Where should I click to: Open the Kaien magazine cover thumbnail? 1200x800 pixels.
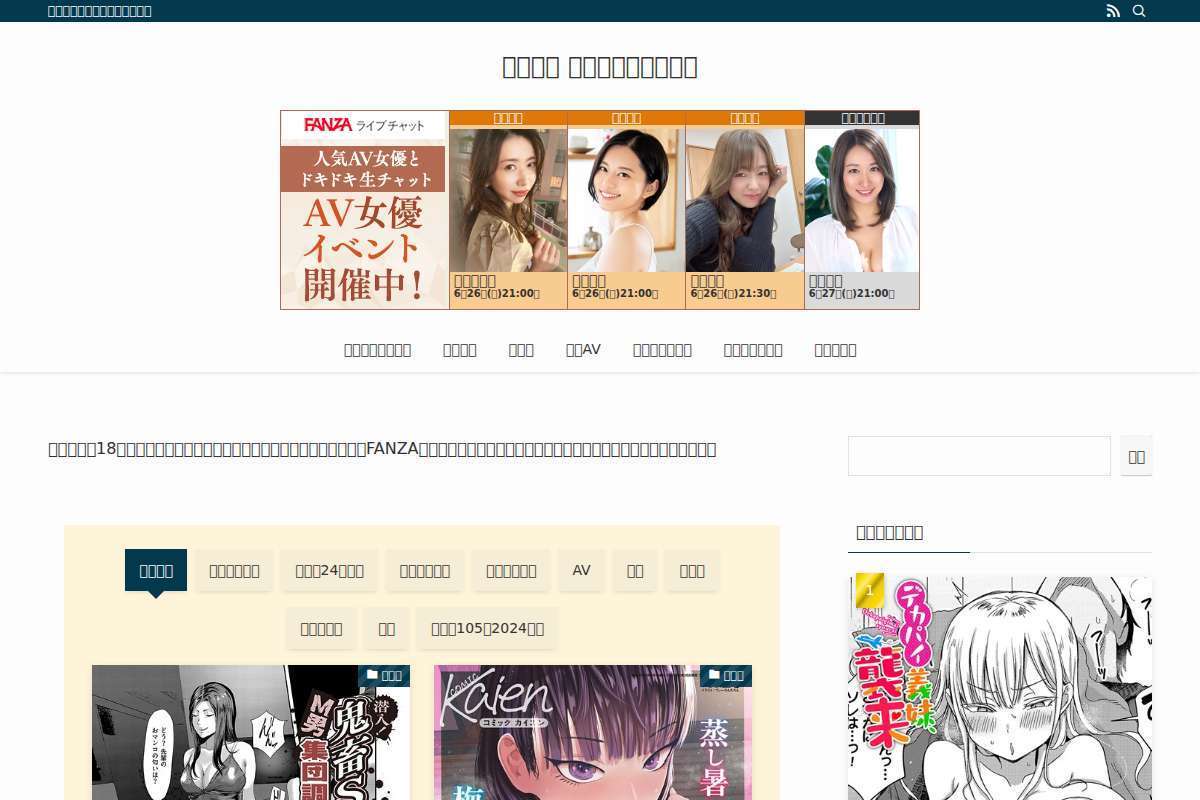click(593, 733)
